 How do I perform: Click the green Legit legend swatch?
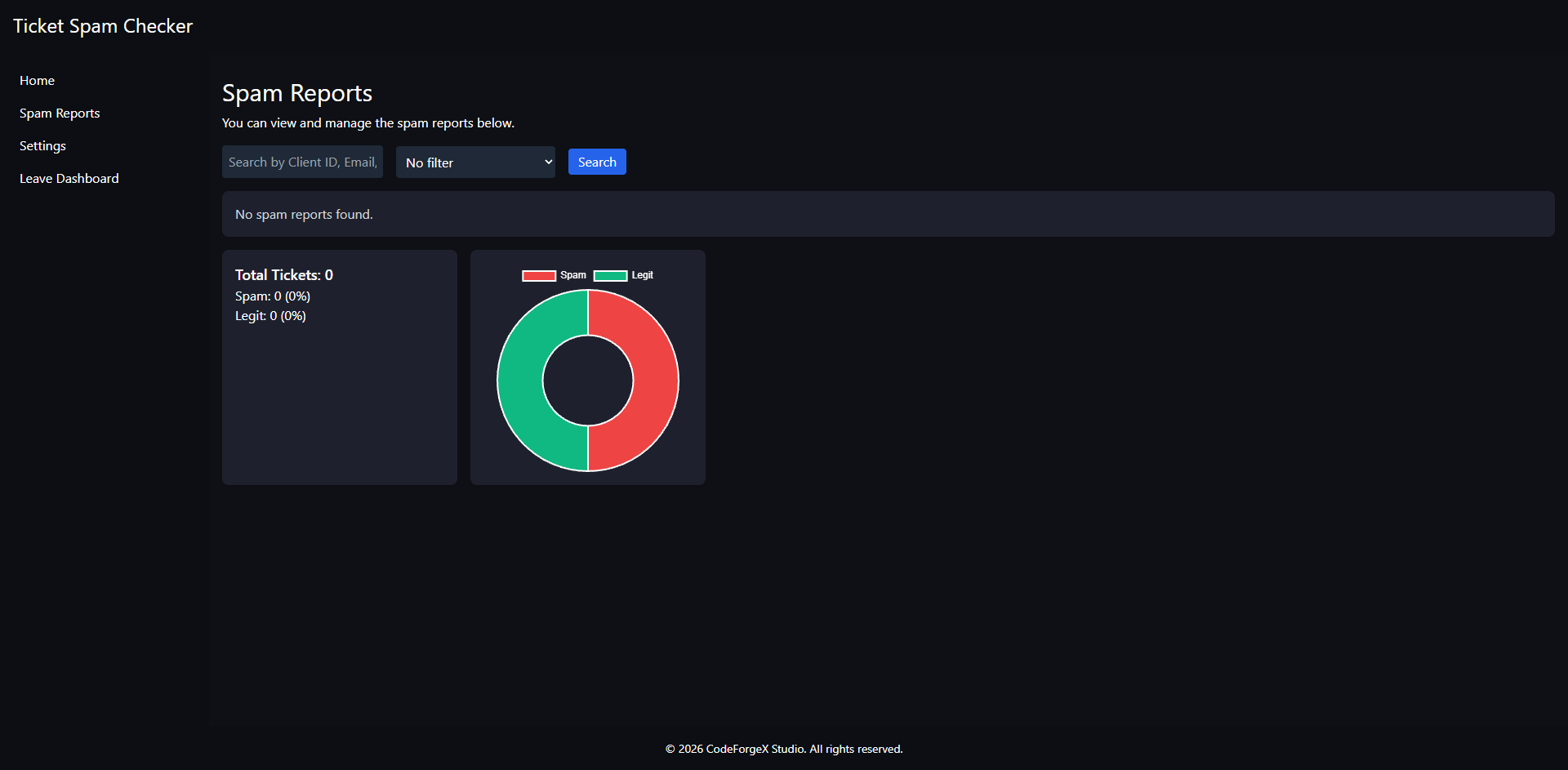[610, 276]
